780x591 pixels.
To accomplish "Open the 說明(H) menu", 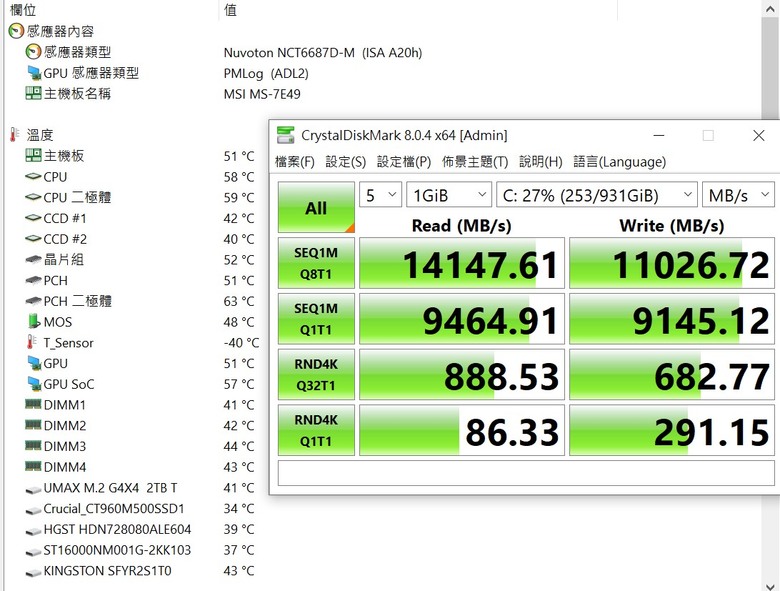I will pos(541,162).
